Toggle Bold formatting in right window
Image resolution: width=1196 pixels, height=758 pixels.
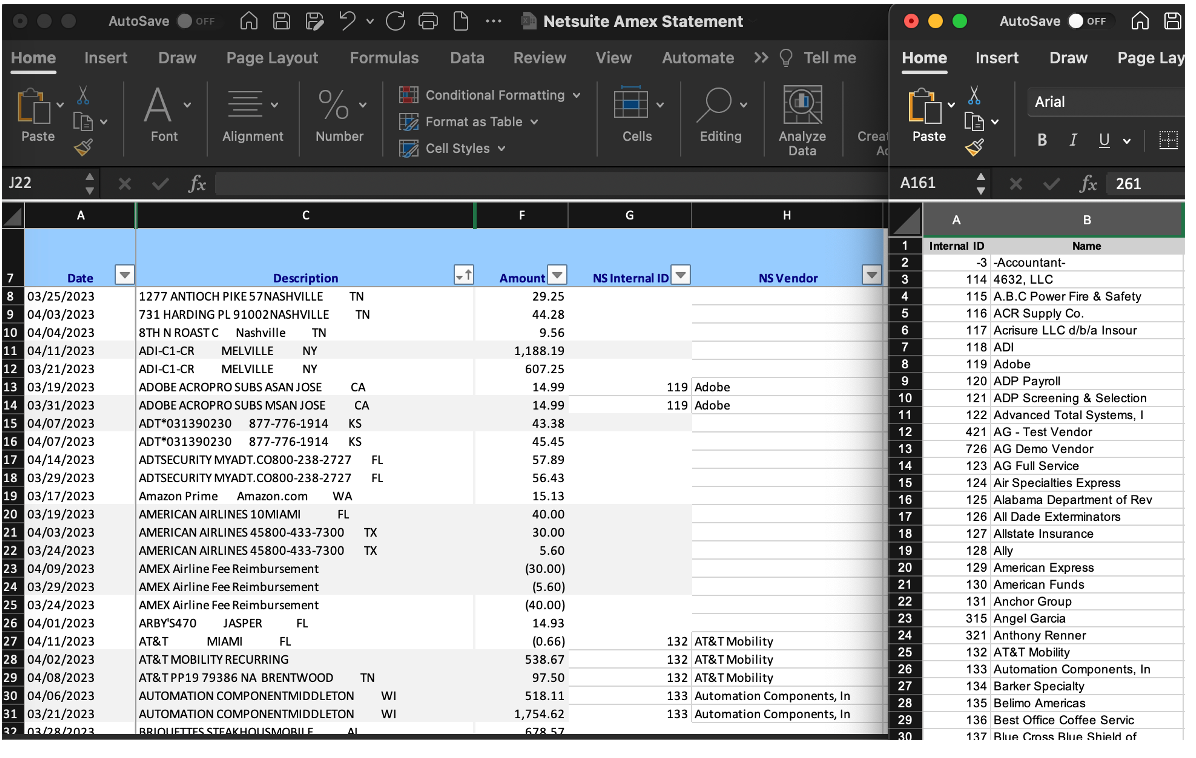[x=1042, y=140]
